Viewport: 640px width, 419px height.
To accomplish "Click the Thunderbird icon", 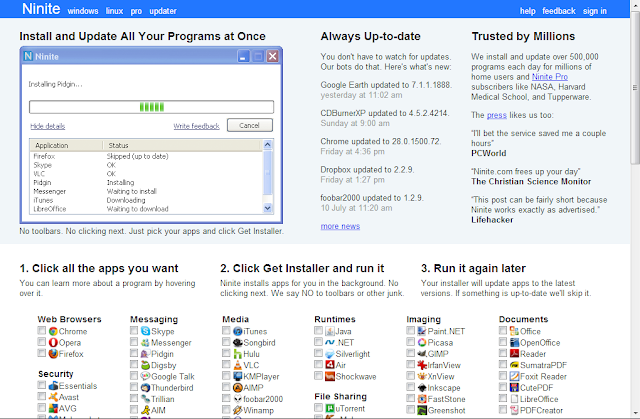I will (x=146, y=388).
